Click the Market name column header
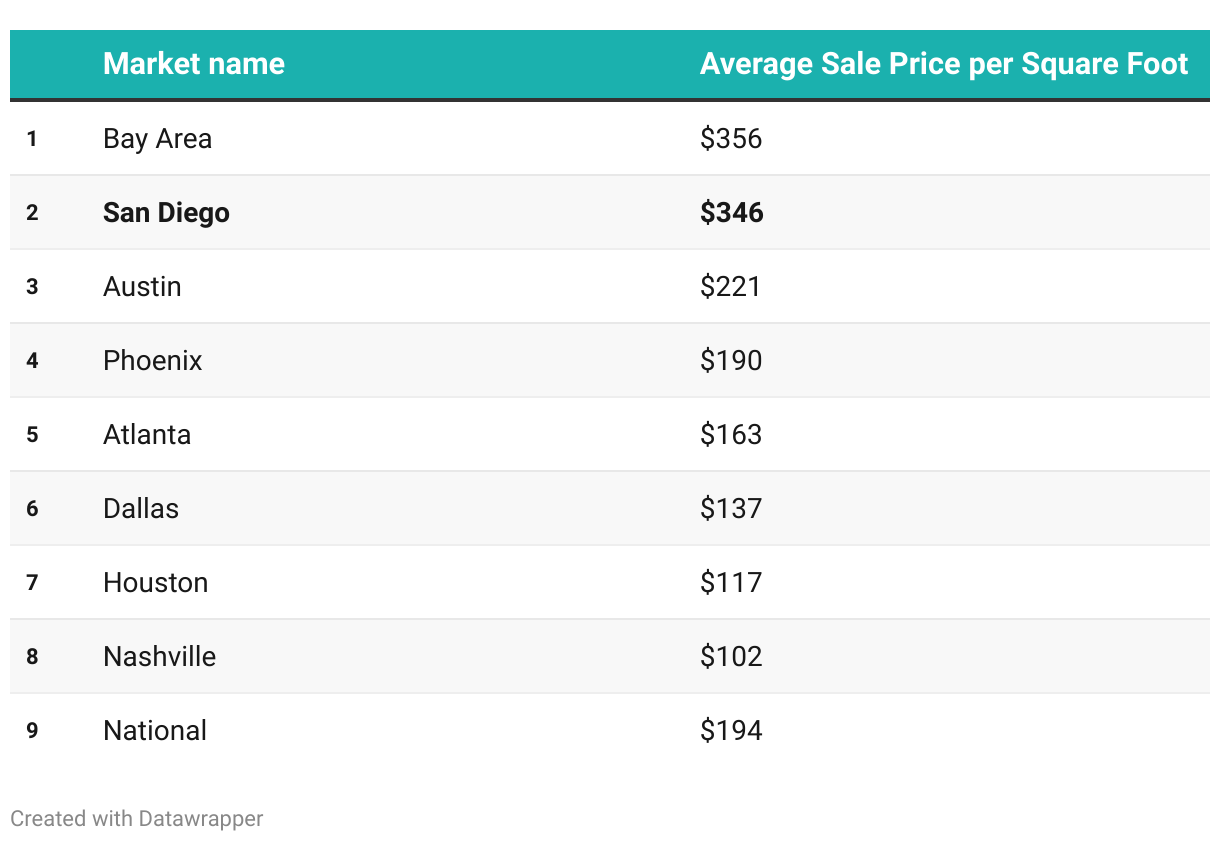Viewport: 1220px width, 842px height. click(x=194, y=64)
